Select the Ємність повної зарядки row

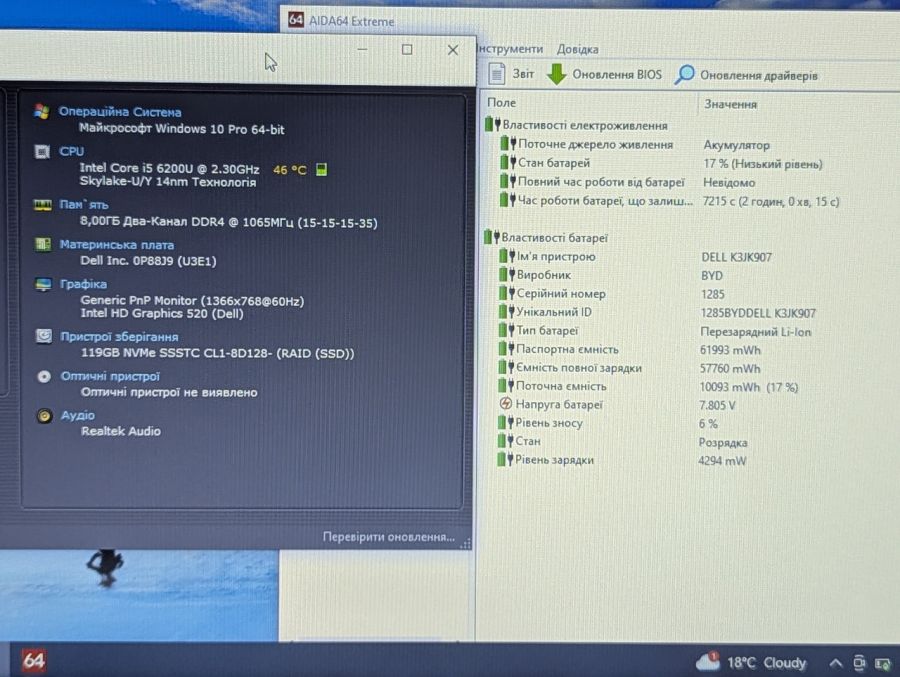(x=629, y=367)
